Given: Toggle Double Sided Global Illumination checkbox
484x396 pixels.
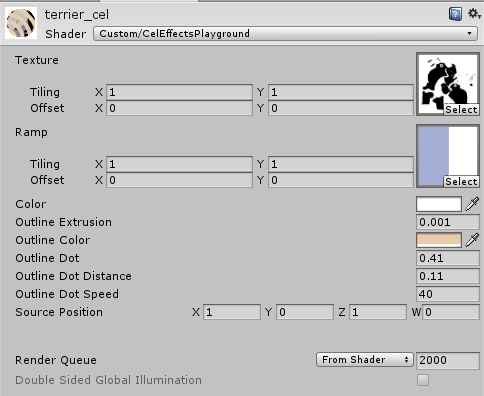Looking at the screenshot, I should click(x=423, y=380).
